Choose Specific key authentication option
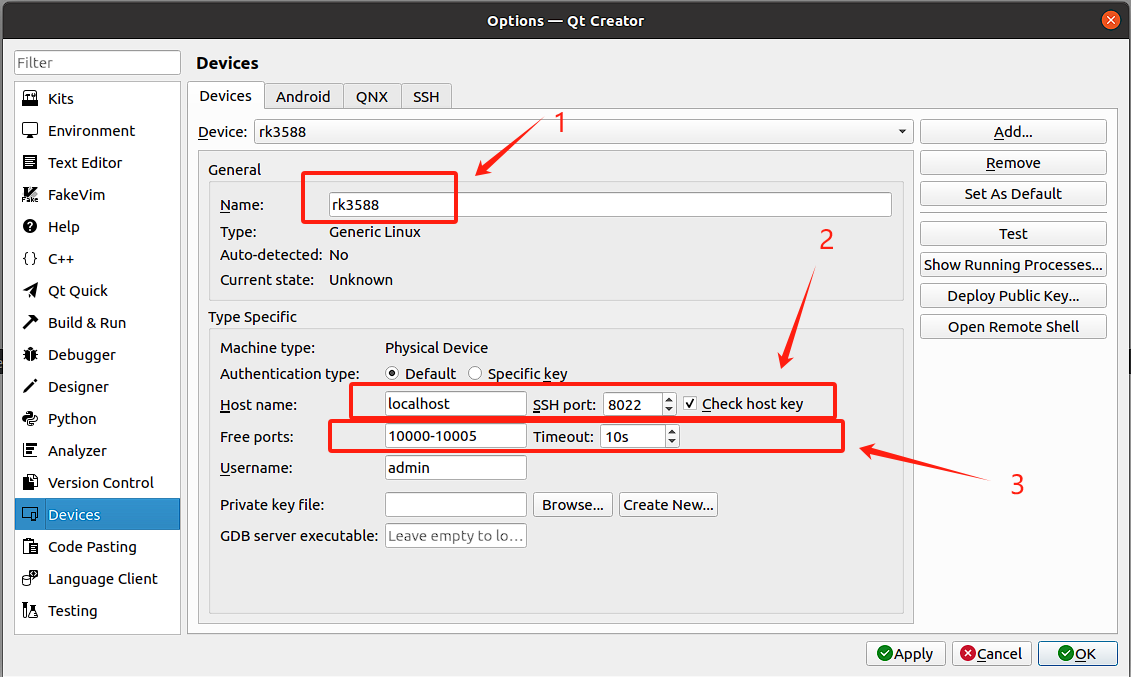The height and width of the screenshot is (677, 1131). coord(475,374)
